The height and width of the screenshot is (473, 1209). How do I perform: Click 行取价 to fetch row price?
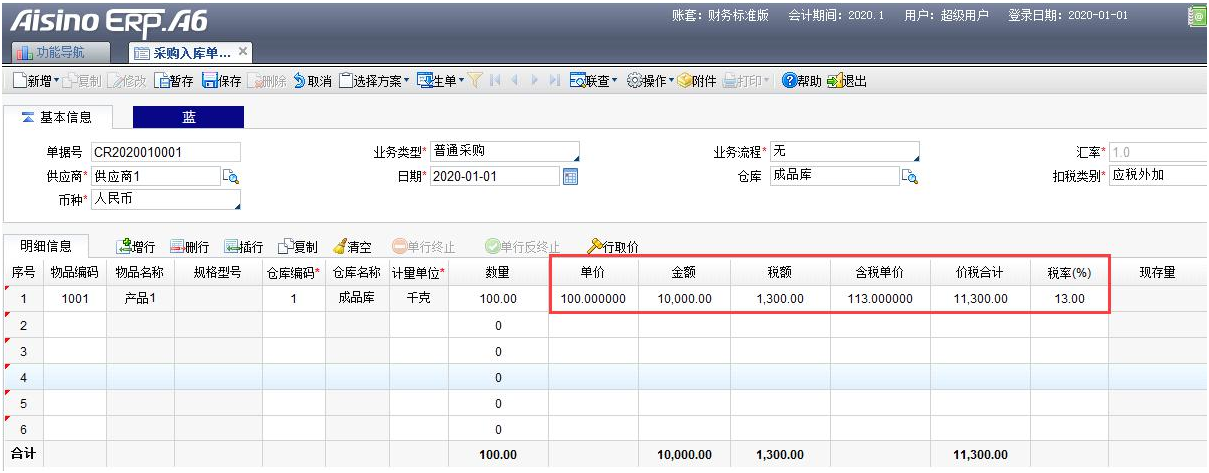click(x=613, y=246)
